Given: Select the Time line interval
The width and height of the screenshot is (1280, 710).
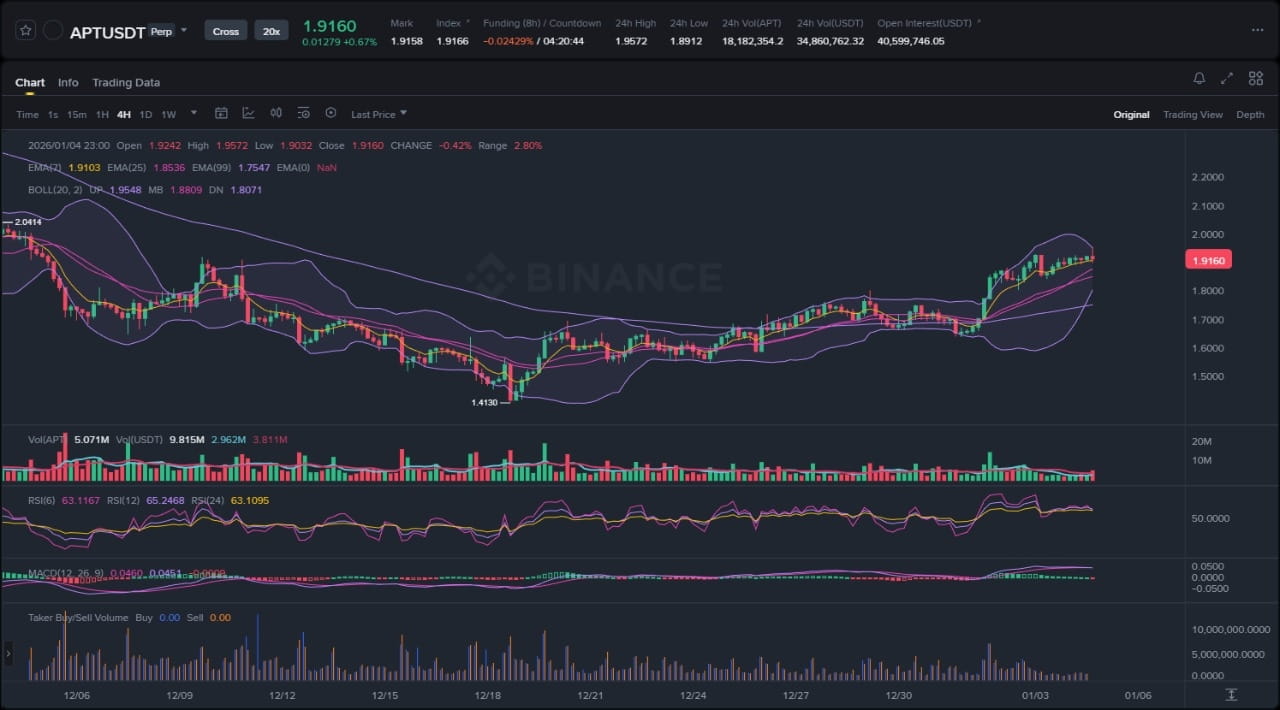Looking at the screenshot, I should click(x=27, y=114).
